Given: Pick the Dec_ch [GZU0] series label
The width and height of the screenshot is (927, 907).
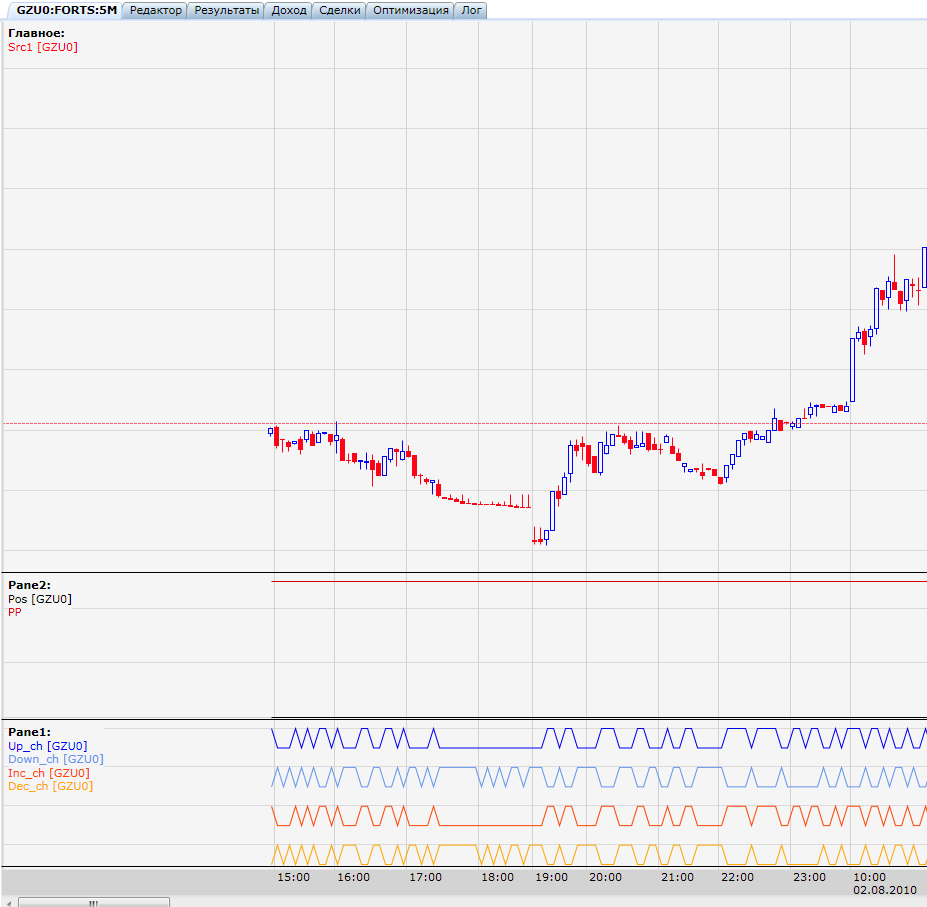Looking at the screenshot, I should [50, 786].
